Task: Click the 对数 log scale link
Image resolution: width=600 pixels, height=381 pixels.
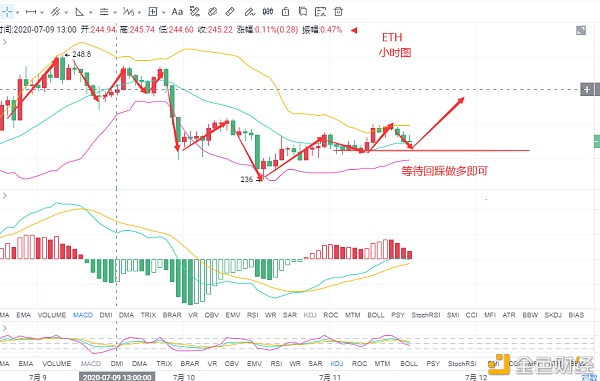Action: (x=590, y=378)
